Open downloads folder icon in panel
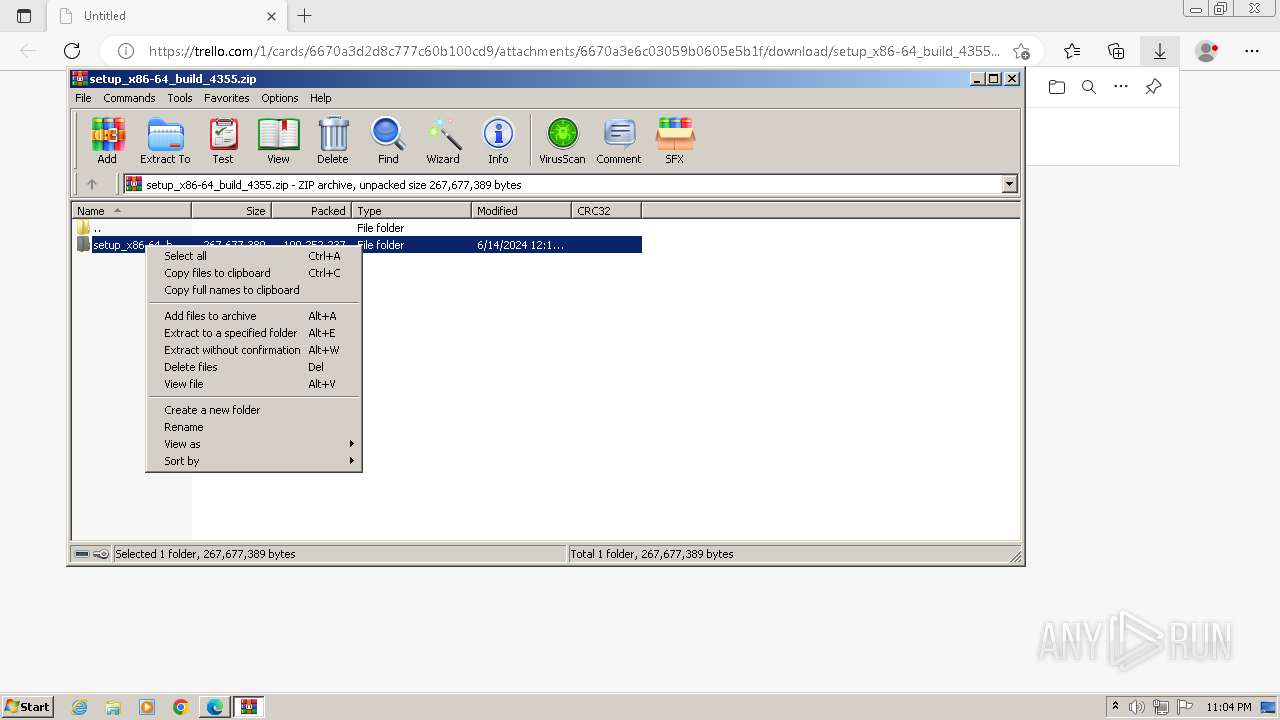The image size is (1280, 720). coord(1057,87)
